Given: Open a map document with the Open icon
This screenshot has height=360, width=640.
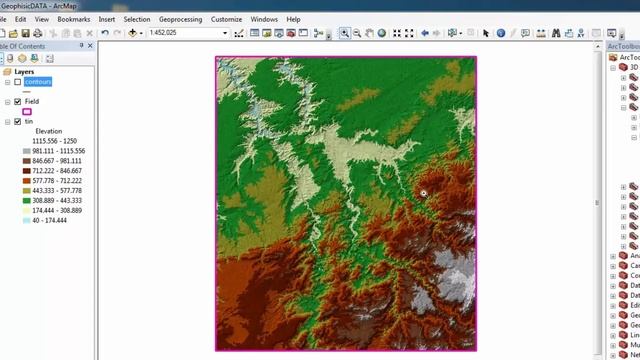Looking at the screenshot, I should (13, 33).
